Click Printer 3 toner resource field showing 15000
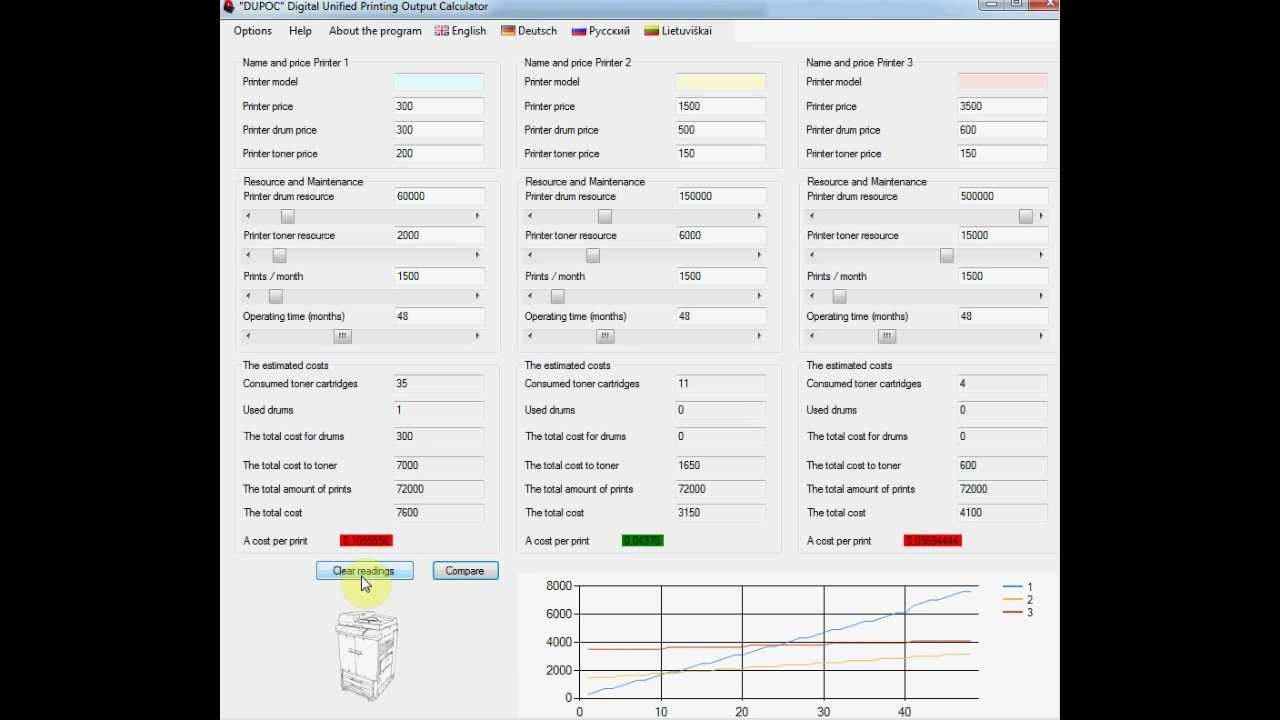1280x720 pixels. 1003,236
